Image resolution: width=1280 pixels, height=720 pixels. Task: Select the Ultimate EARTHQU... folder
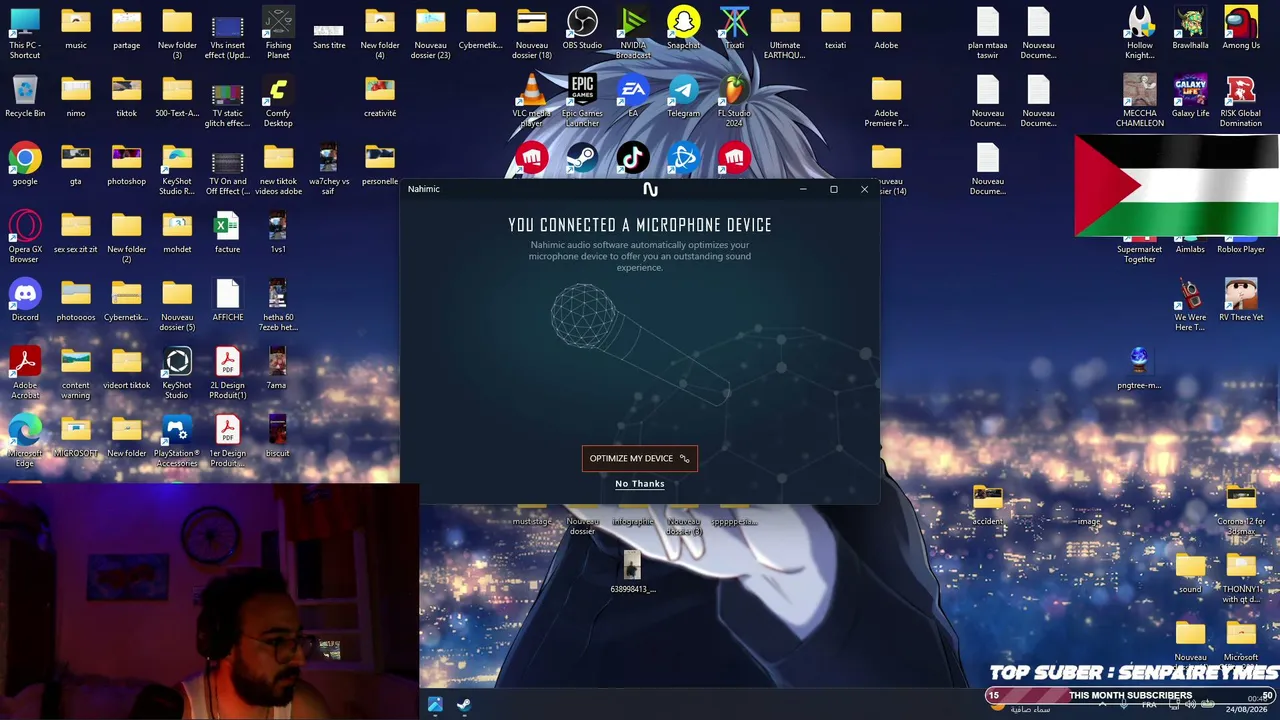pyautogui.click(x=785, y=32)
